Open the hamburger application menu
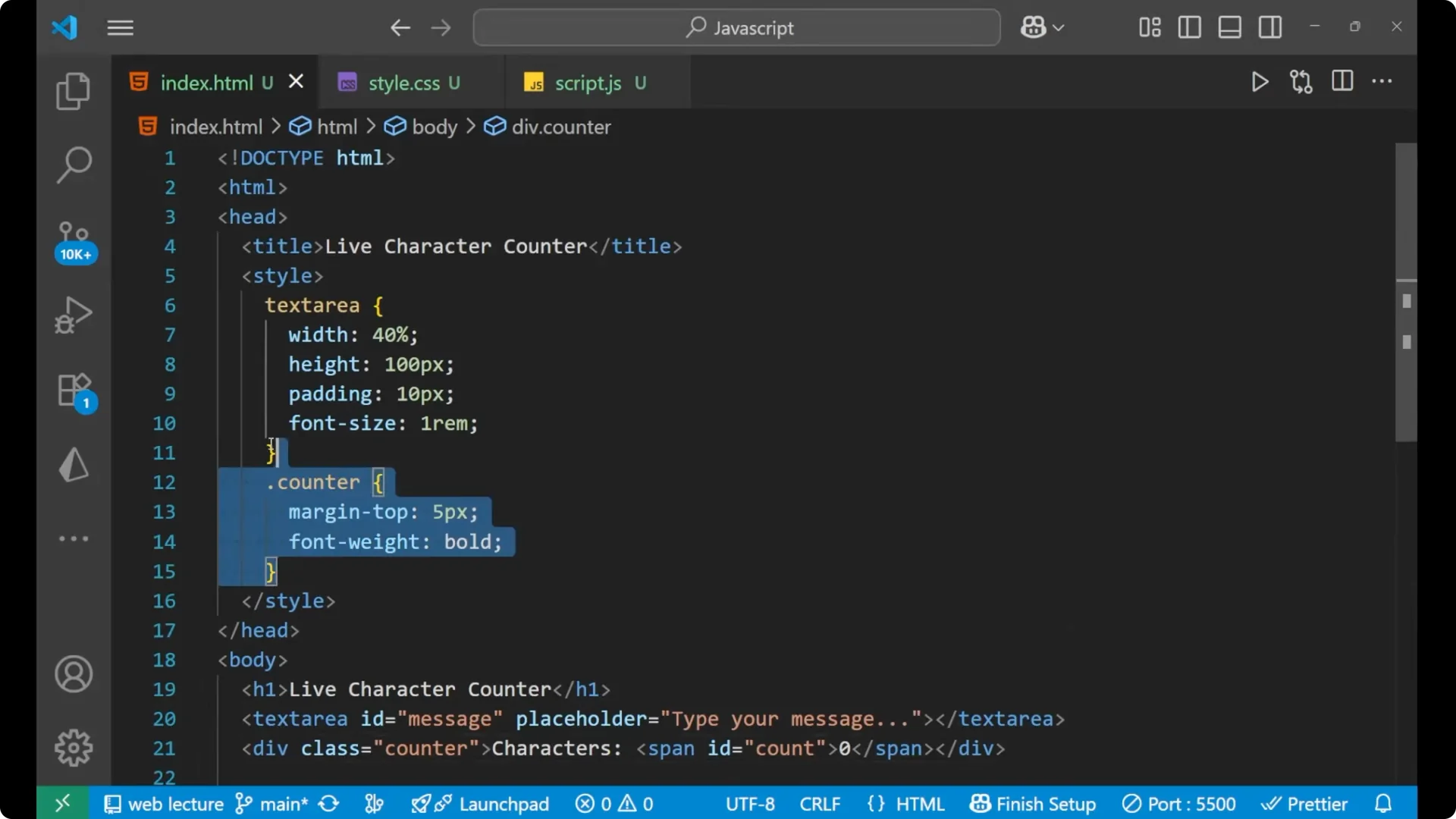Image resolution: width=1456 pixels, height=819 pixels. click(120, 28)
